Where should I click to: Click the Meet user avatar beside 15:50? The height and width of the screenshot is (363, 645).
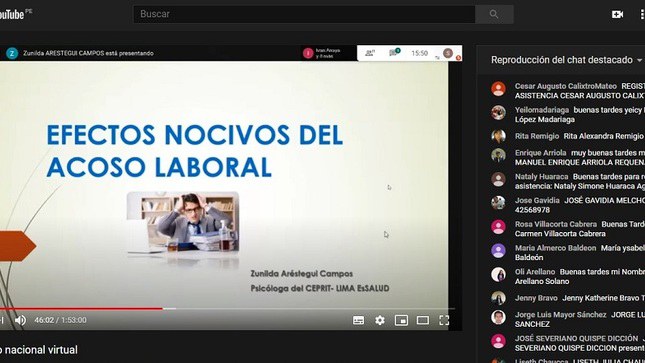(448, 53)
